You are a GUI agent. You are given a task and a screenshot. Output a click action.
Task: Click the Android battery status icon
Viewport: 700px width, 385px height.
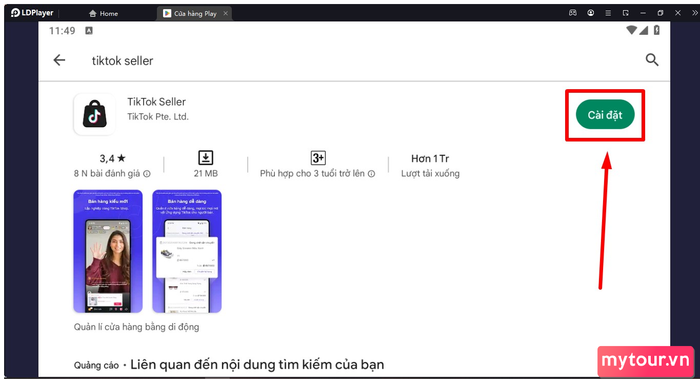(x=657, y=30)
